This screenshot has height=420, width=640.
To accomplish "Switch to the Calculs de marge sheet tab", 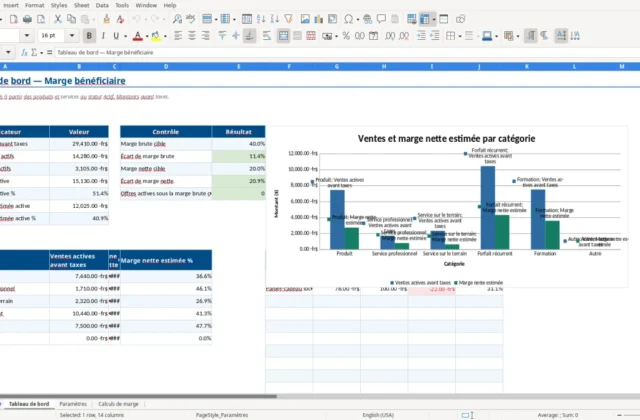I will coord(118,404).
